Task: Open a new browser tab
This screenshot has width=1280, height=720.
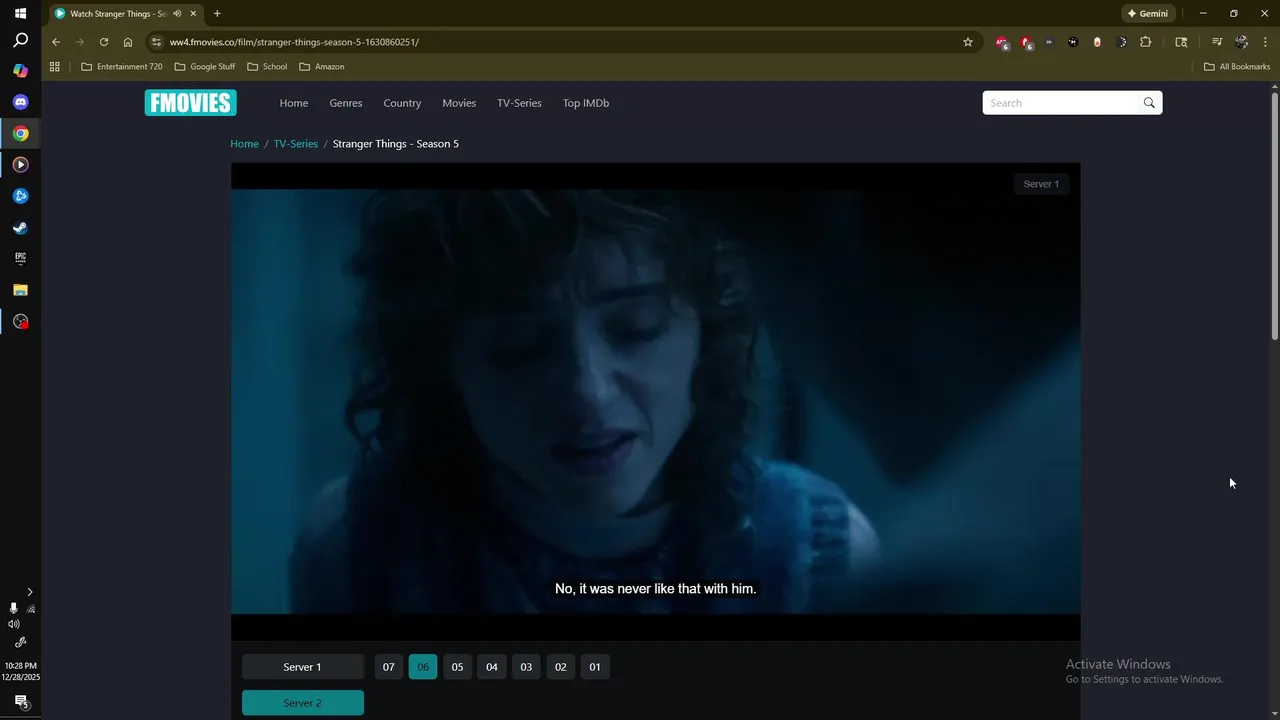Action: click(x=217, y=14)
